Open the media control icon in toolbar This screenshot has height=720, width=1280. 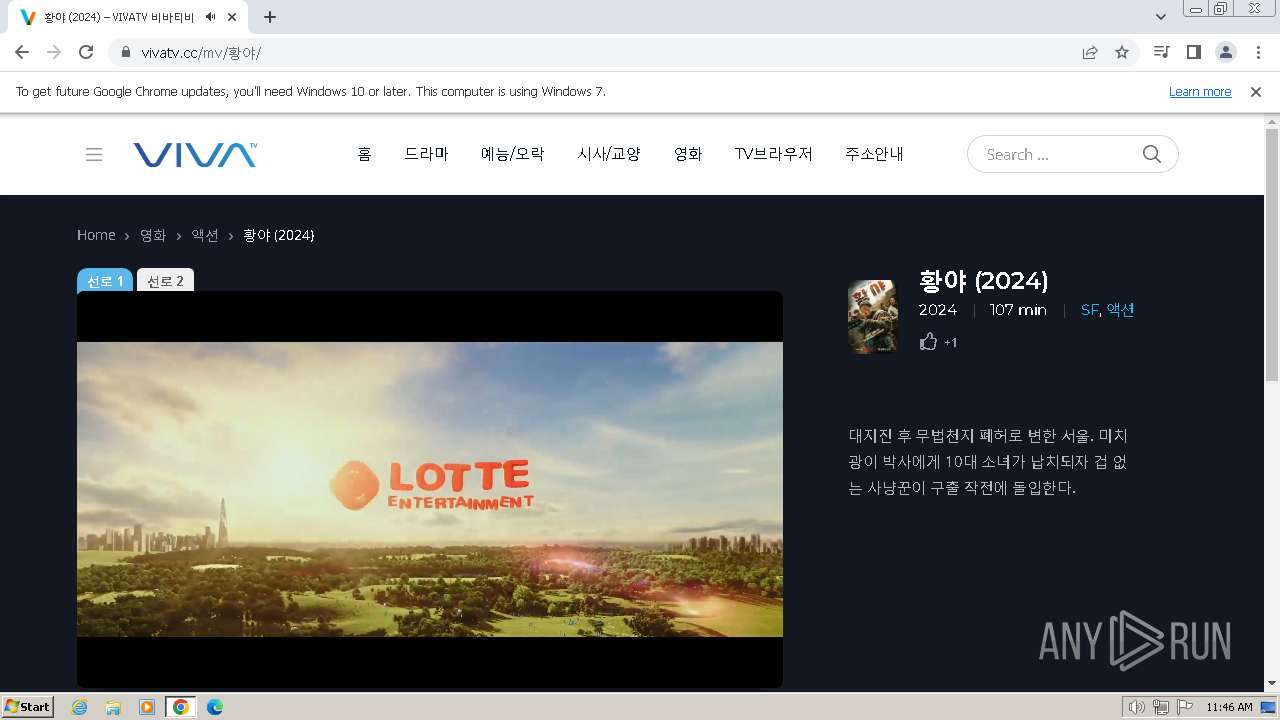pos(1161,52)
